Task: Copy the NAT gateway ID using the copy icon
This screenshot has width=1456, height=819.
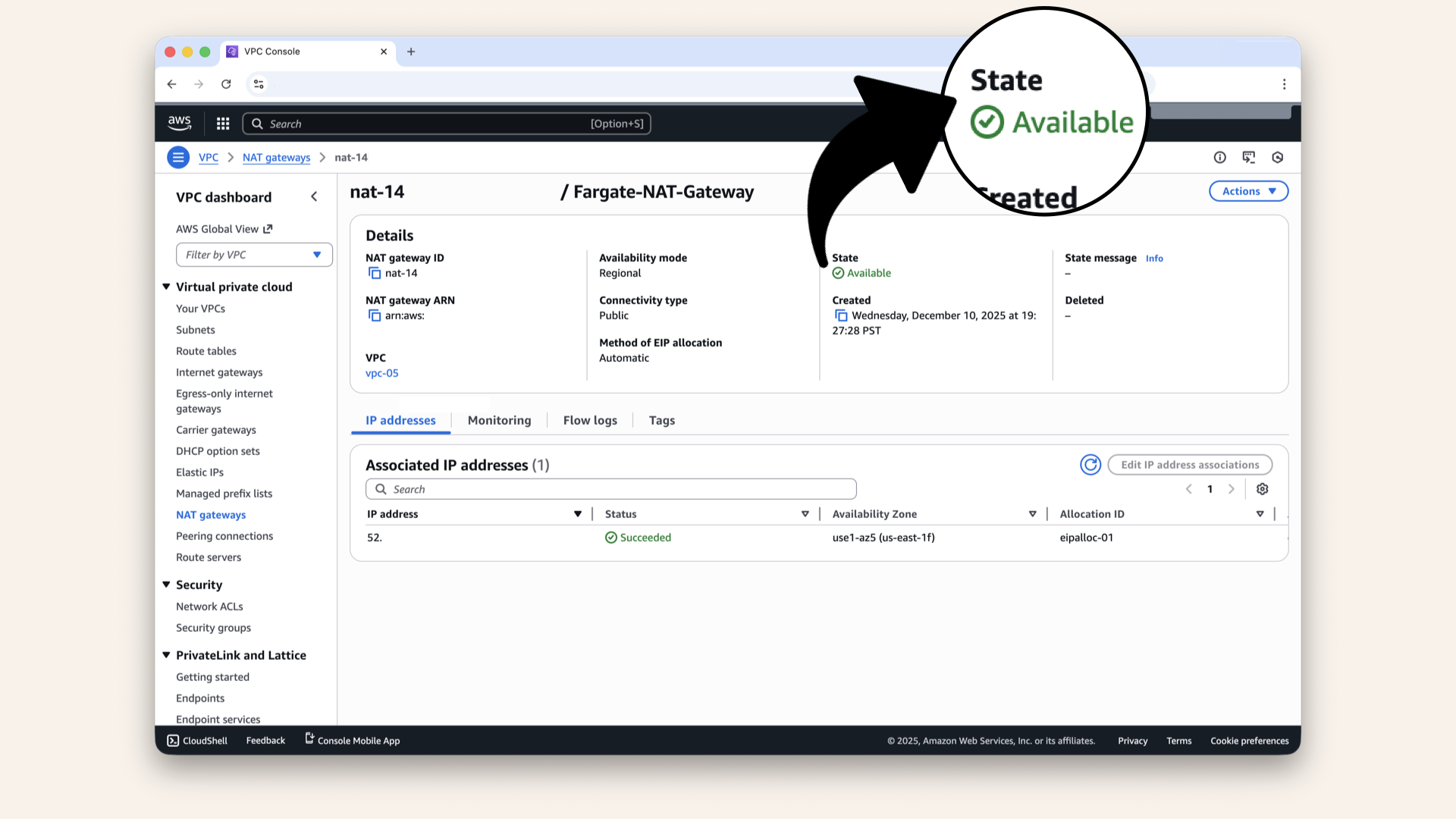Action: tap(375, 274)
